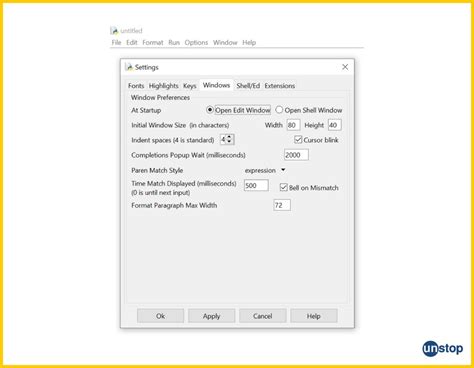Click the 'Window Preferences' group label
The image size is (474, 368).
tap(160, 98)
